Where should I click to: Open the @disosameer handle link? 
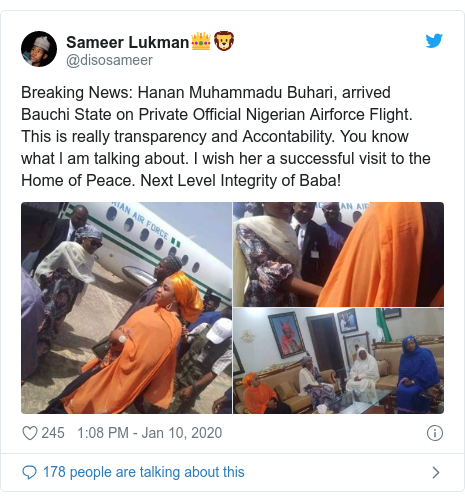pyautogui.click(x=109, y=60)
